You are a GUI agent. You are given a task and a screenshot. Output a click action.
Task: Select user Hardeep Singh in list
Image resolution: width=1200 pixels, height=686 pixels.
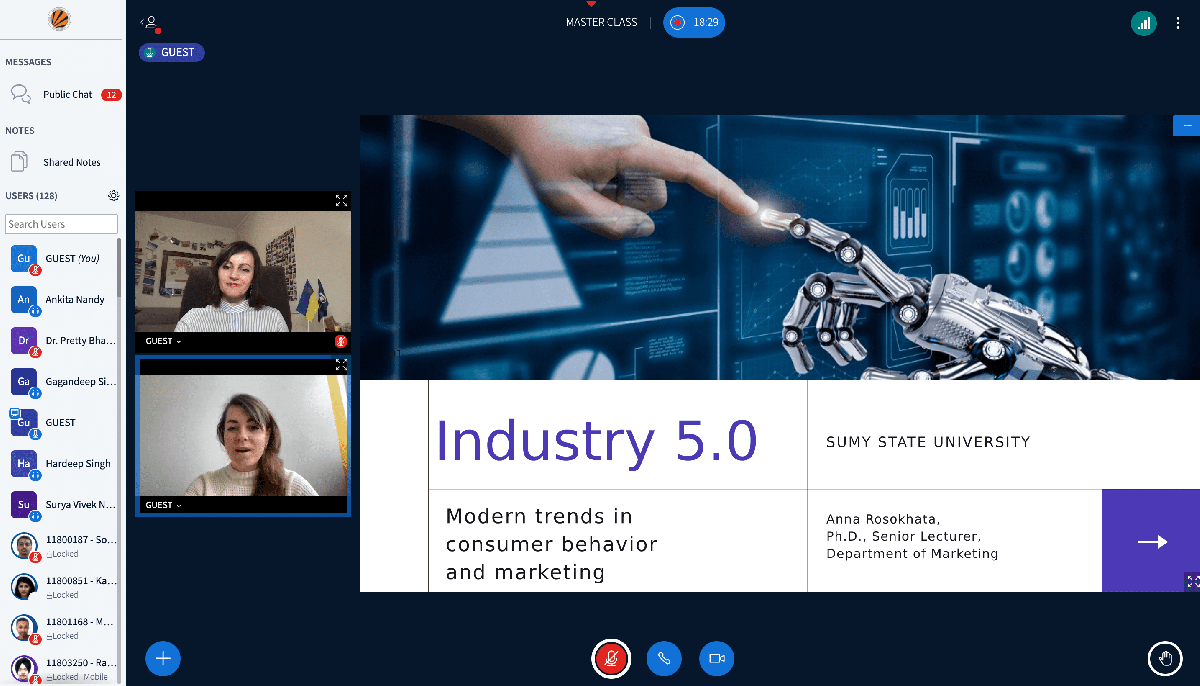77,464
